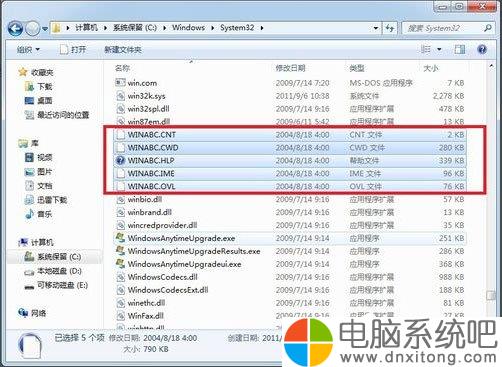Click the win32k.sys file icon
Screen dimensions: 502x367
[x=120, y=96]
